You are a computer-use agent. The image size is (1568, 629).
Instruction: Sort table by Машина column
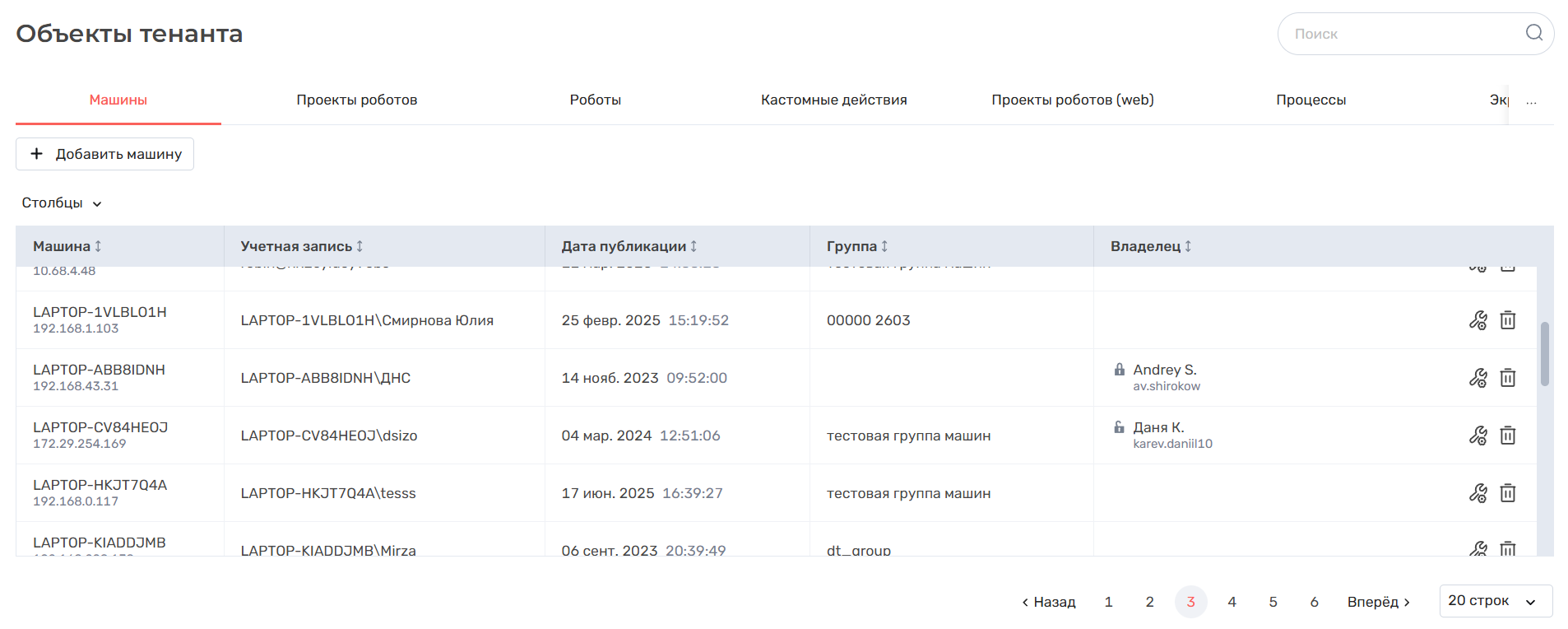[x=98, y=246]
